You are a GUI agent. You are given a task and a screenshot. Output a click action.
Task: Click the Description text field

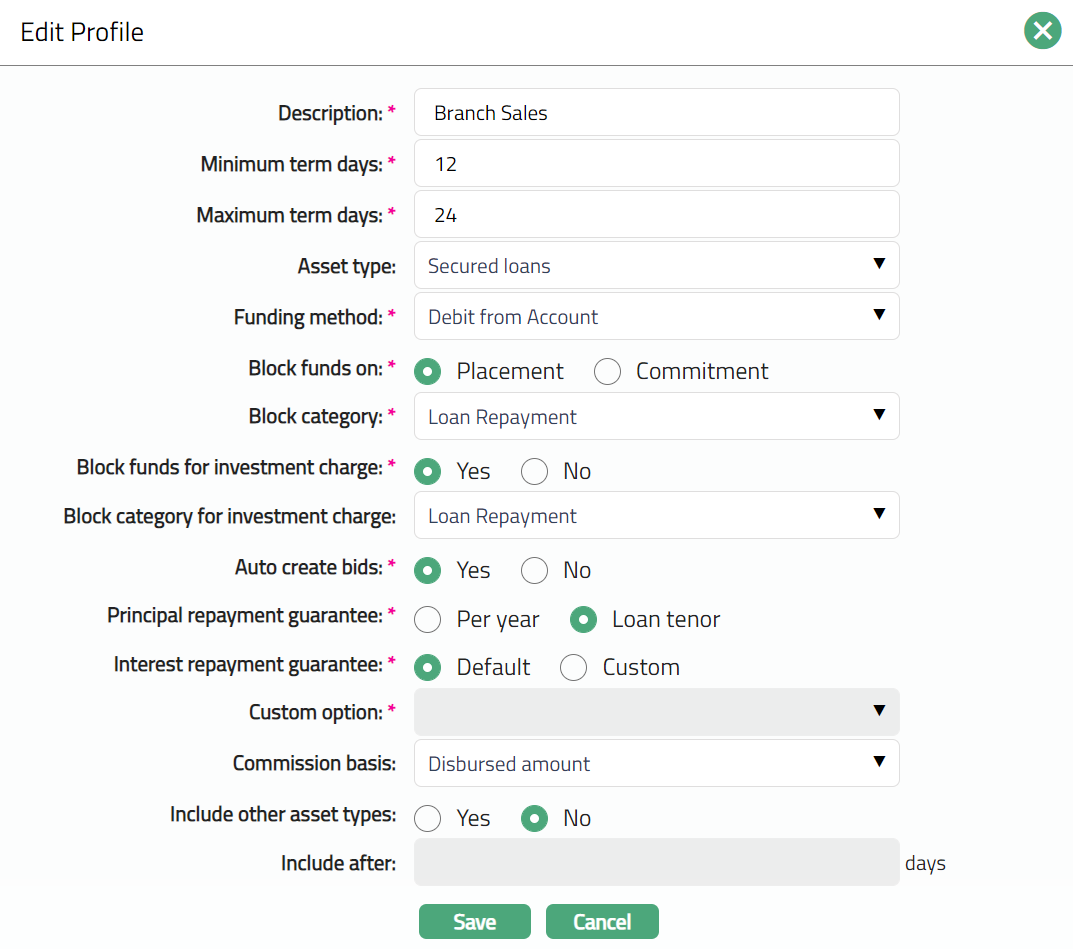point(656,113)
